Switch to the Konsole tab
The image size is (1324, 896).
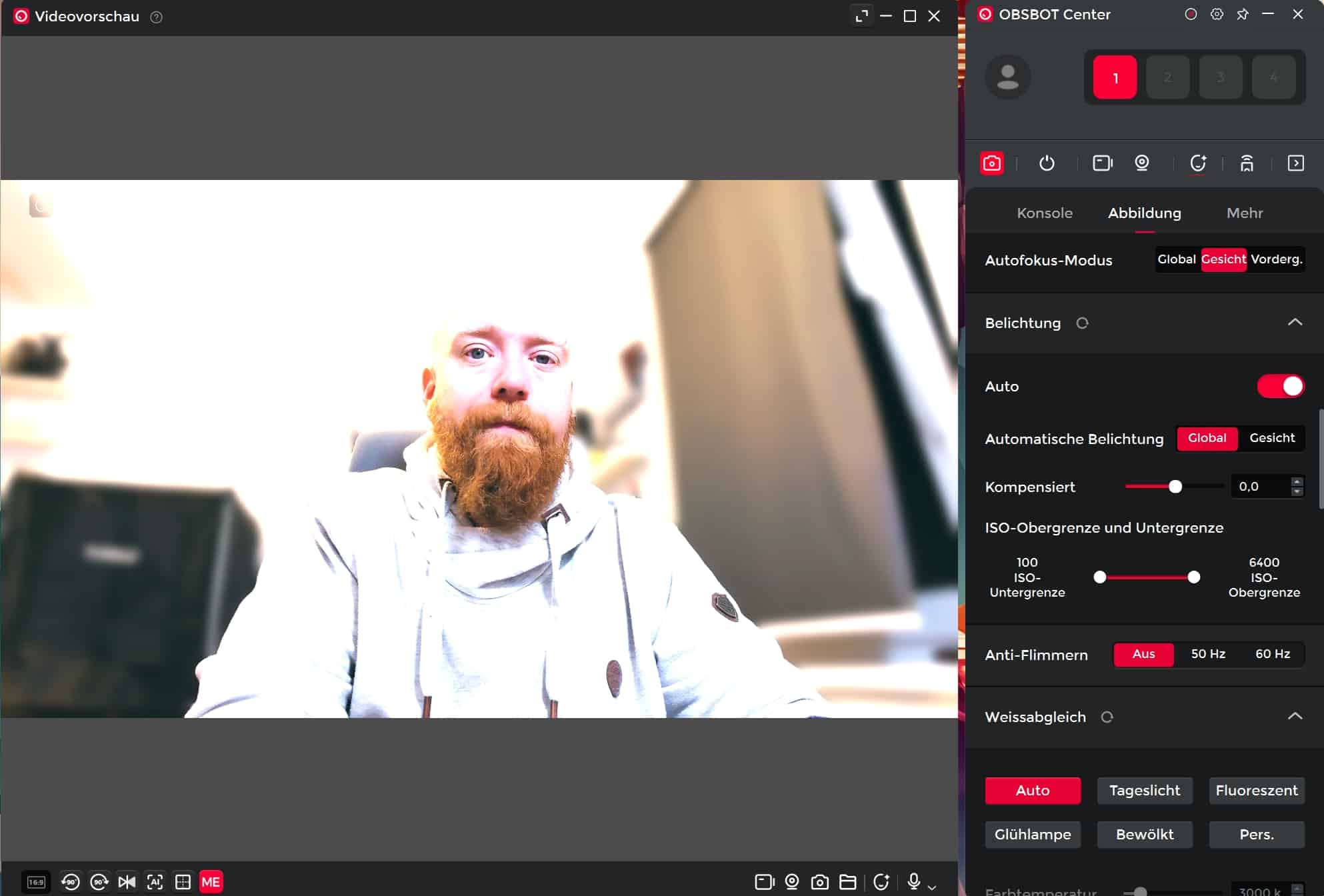(x=1044, y=213)
